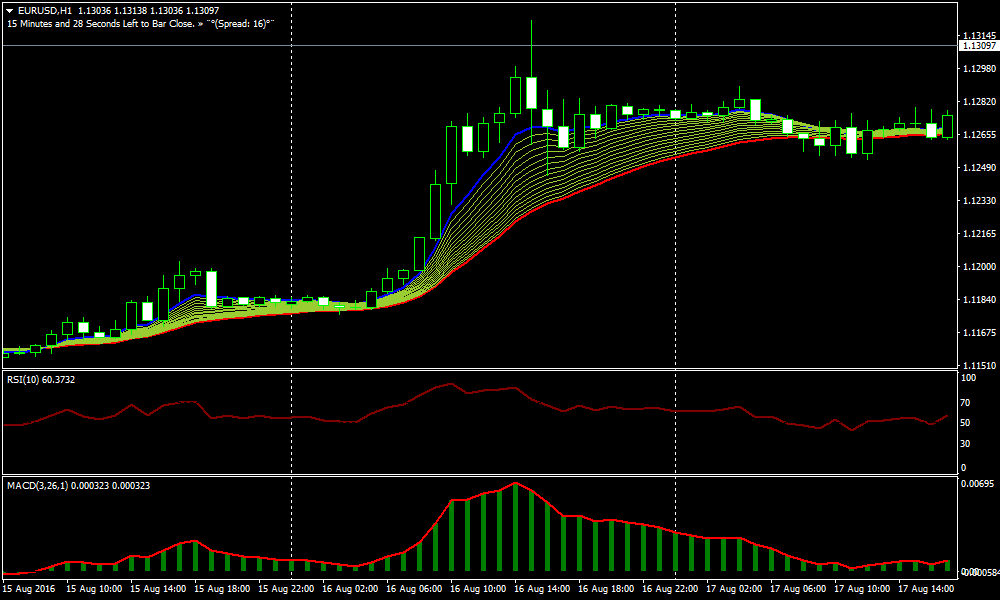Image resolution: width=1000 pixels, height=600 pixels.
Task: Click the RSI 70 level label
Action: [966, 402]
